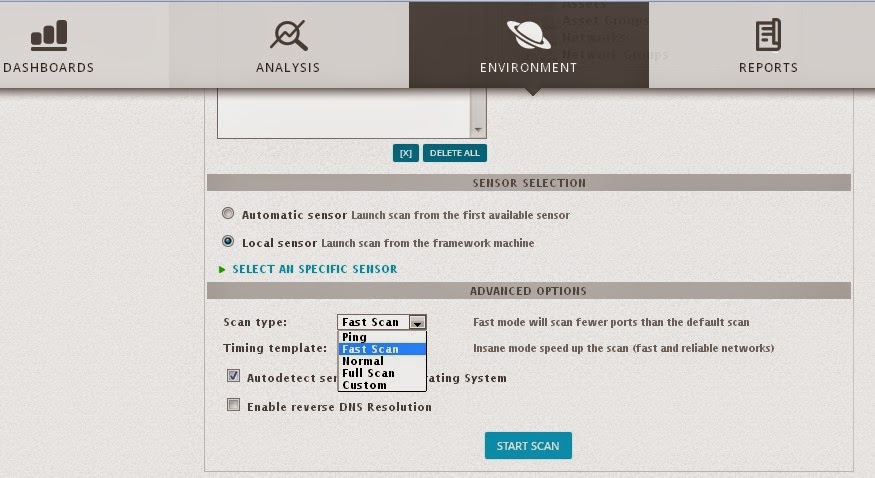The image size is (875, 478).
Task: Open Analysis via the magnifier icon
Action: (x=288, y=35)
